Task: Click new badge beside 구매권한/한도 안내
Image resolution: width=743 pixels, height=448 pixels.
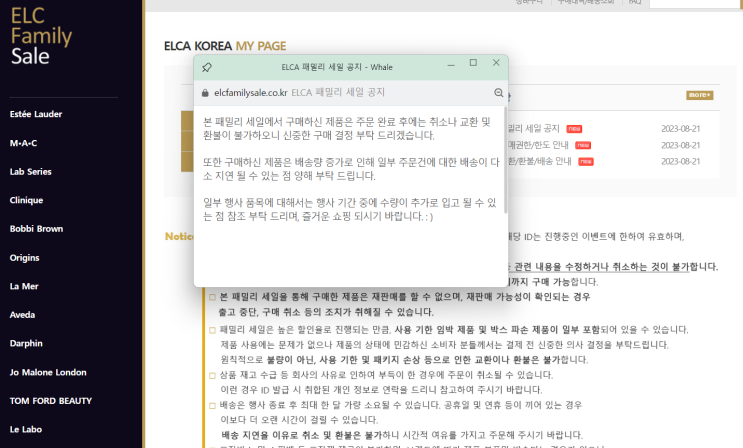Action: click(583, 145)
